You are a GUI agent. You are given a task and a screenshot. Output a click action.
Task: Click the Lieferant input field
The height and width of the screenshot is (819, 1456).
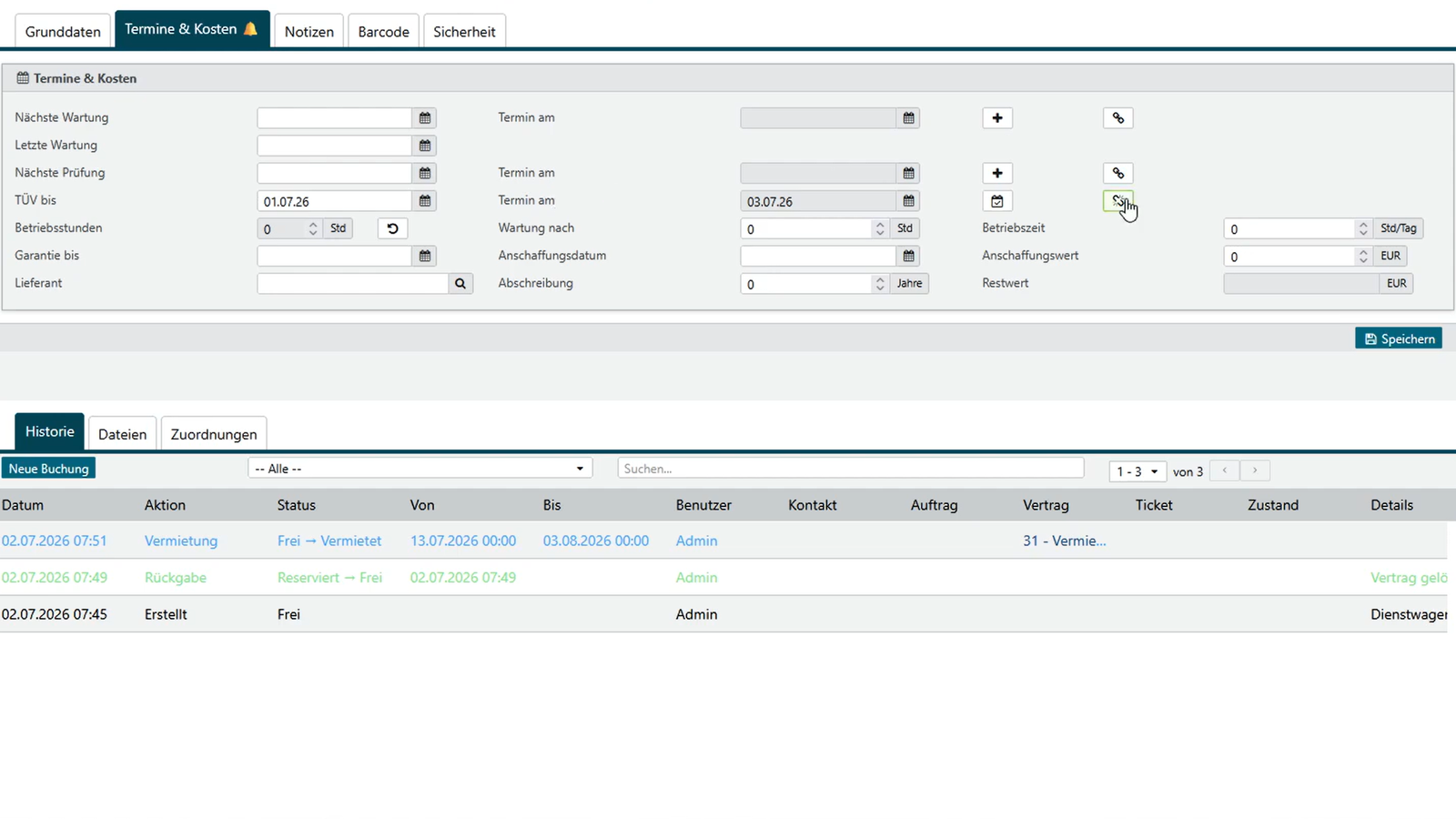click(353, 284)
